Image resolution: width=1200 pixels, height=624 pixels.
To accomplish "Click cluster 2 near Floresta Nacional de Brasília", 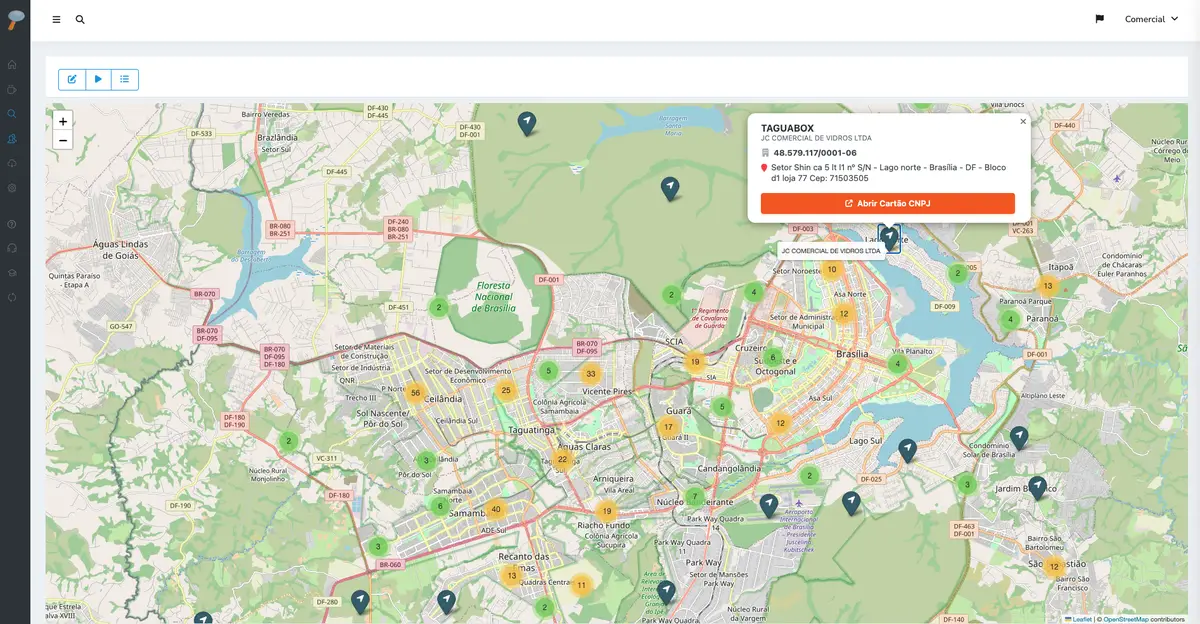I will point(438,307).
